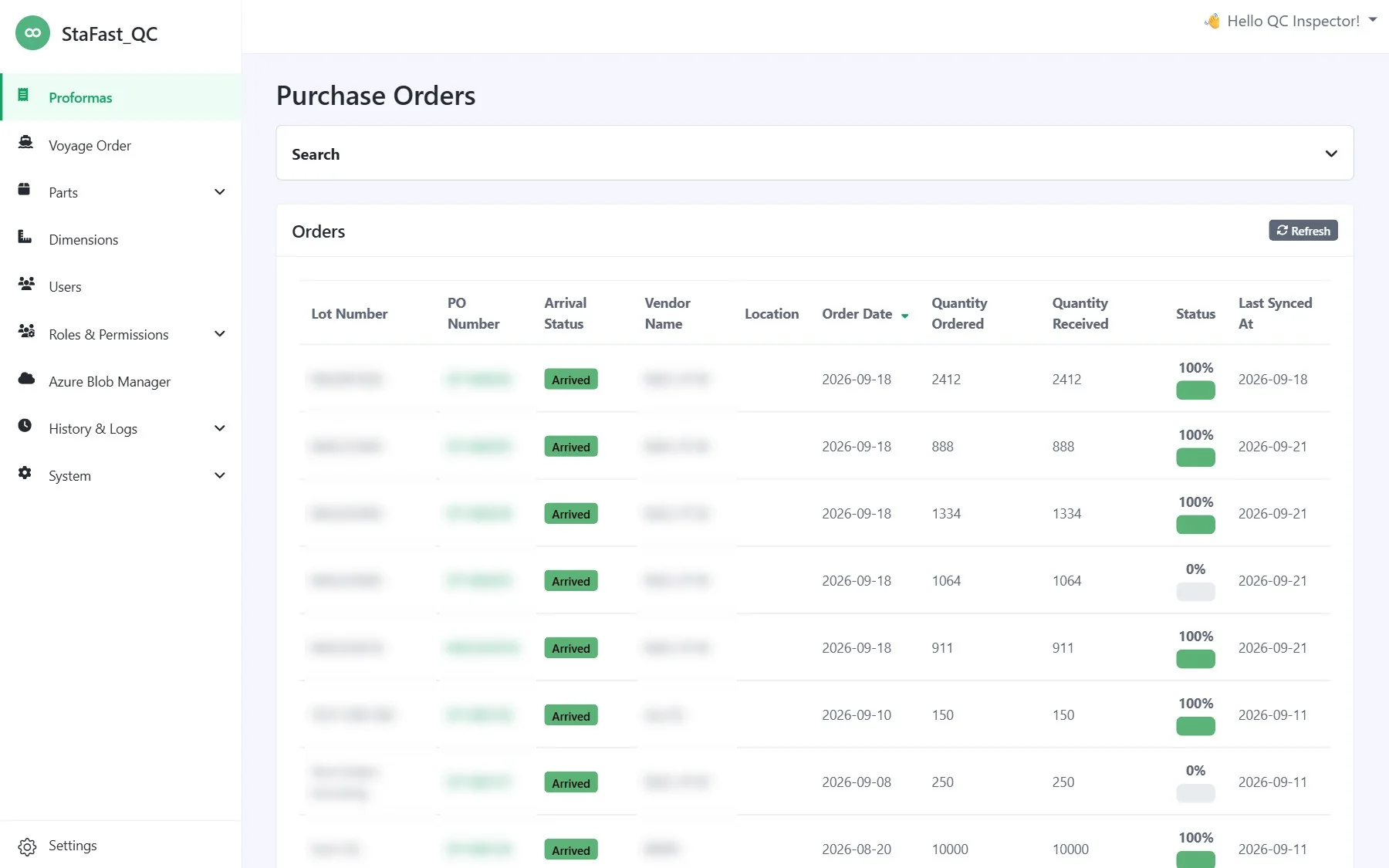
Task: Click the waving hand icon in header
Action: [x=1212, y=21]
